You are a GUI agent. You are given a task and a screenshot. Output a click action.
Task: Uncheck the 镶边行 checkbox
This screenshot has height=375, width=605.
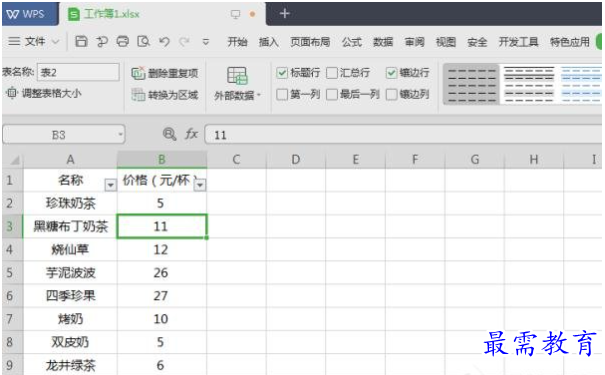pos(391,73)
